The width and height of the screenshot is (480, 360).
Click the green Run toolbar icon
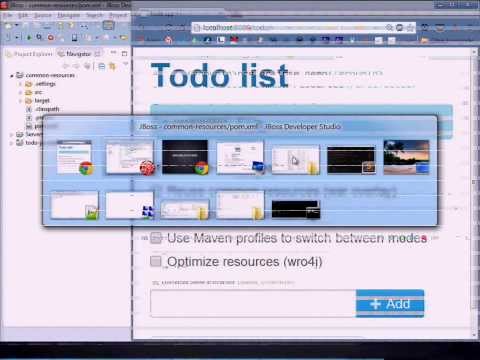point(29,38)
